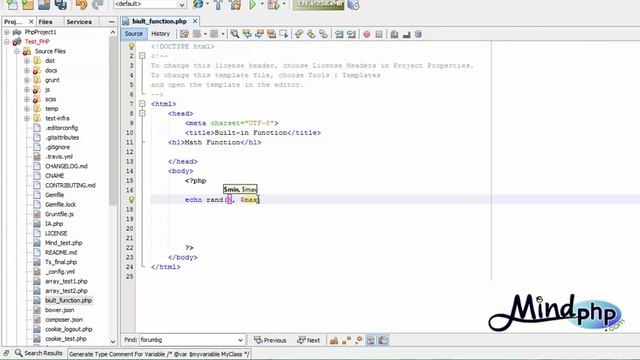
Task: Open the Search Results panel button
Action: [39, 353]
